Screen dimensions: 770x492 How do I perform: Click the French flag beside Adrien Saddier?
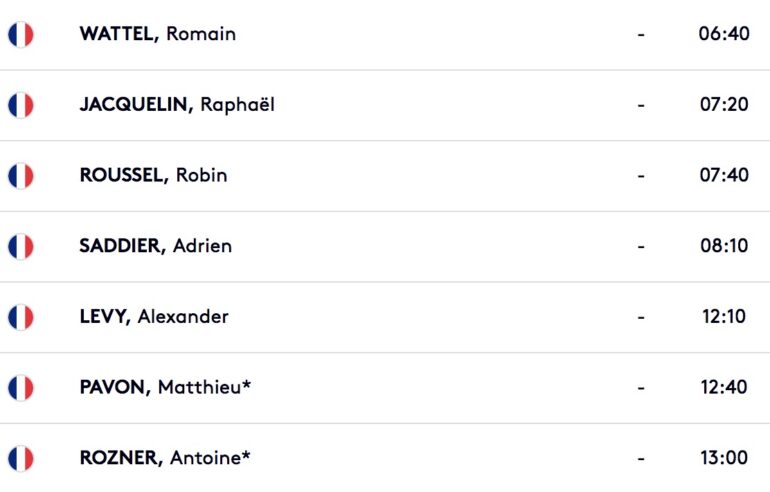[20, 246]
